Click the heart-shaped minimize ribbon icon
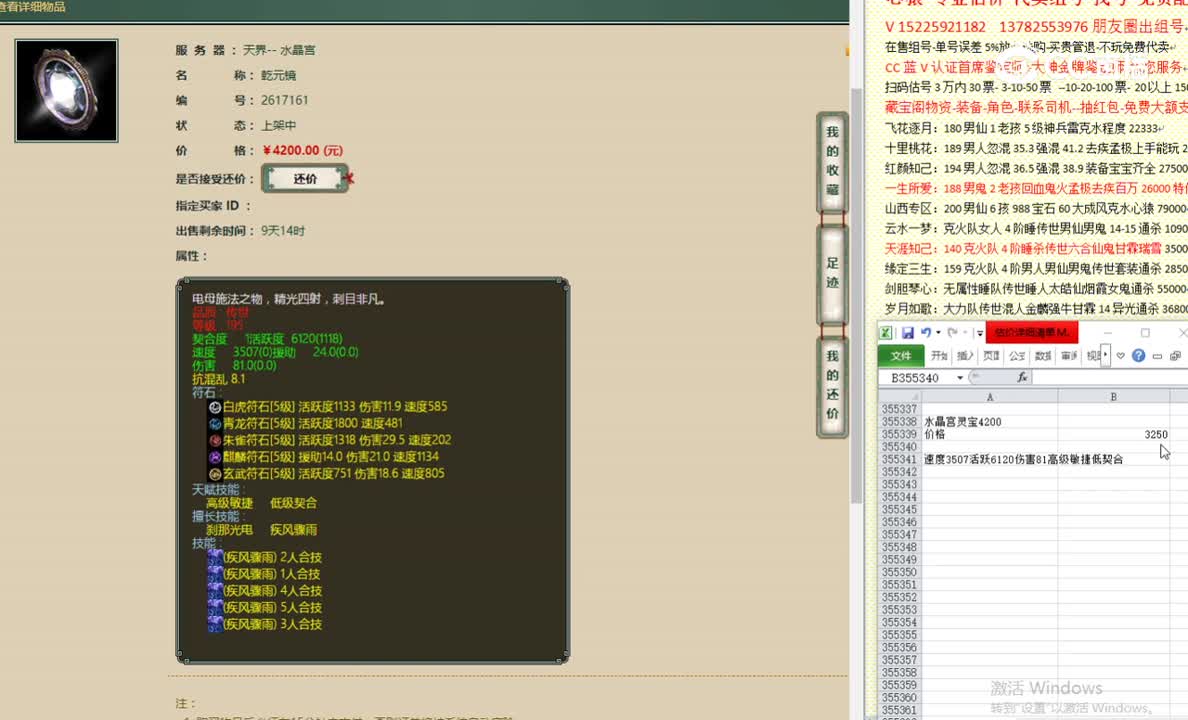The width and height of the screenshot is (1188, 720). click(x=1121, y=356)
